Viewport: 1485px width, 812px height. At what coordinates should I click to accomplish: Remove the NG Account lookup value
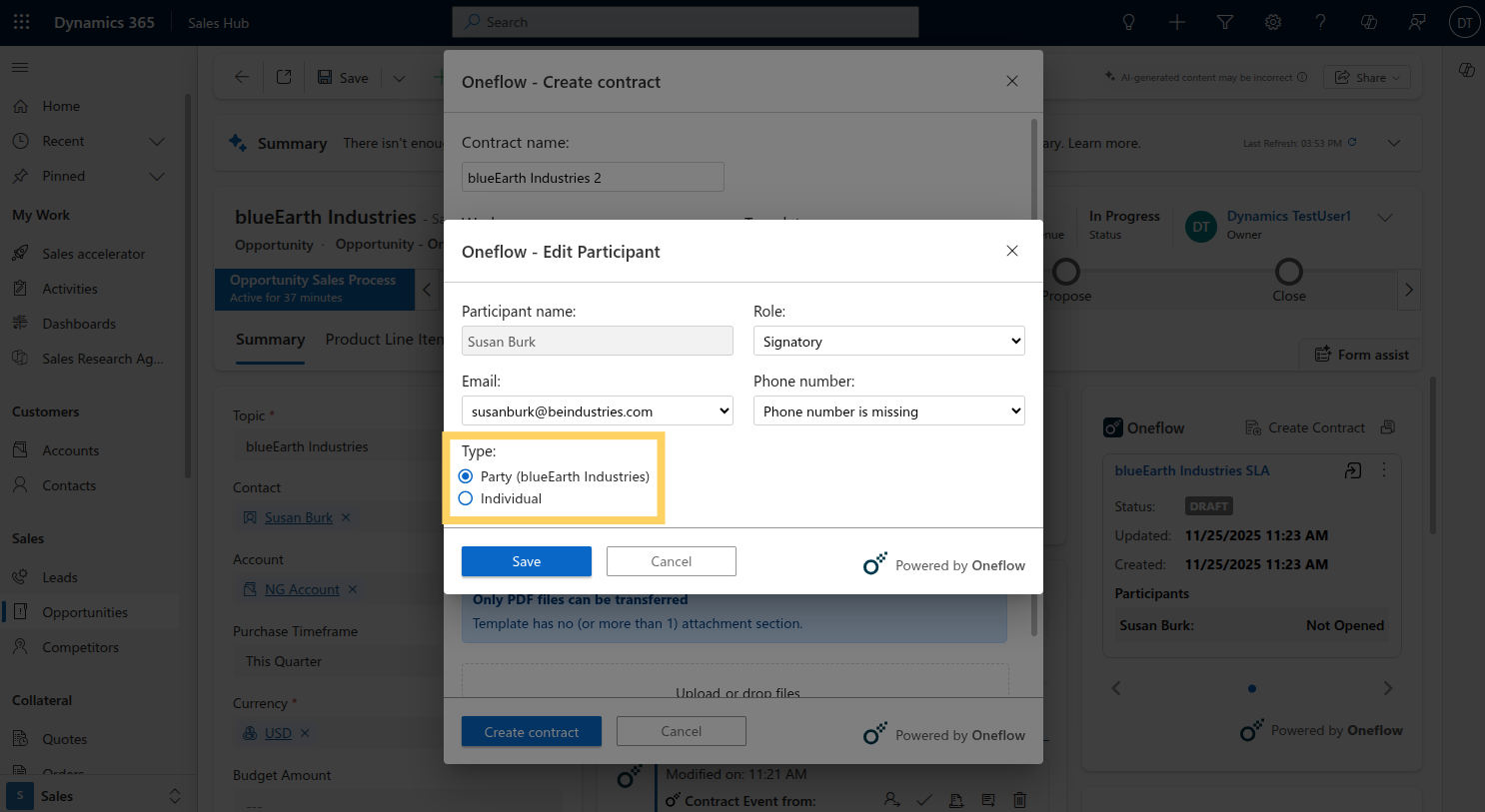[x=353, y=589]
